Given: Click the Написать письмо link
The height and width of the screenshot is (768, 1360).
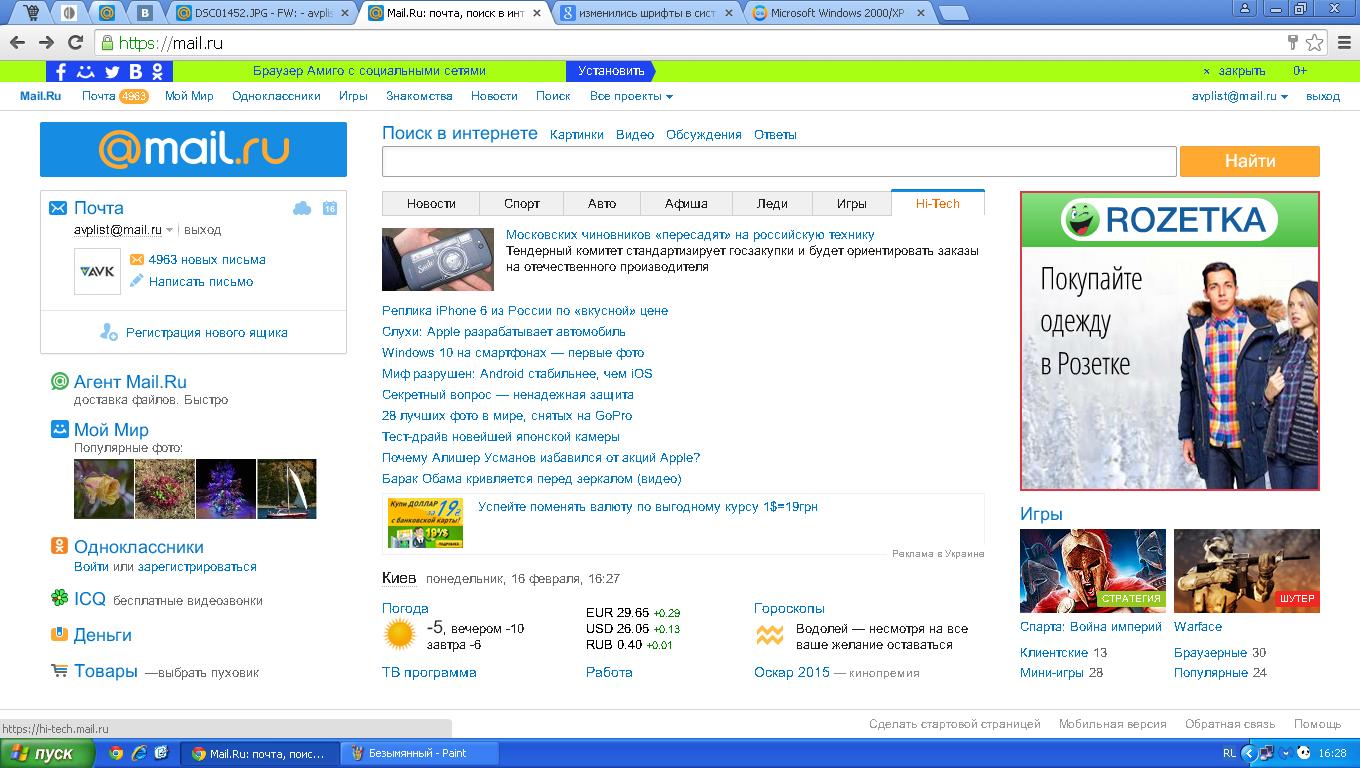Looking at the screenshot, I should pyautogui.click(x=201, y=281).
